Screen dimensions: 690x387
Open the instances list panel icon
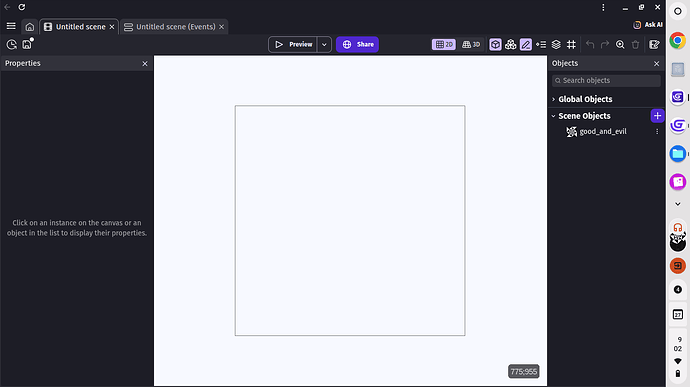click(x=541, y=44)
